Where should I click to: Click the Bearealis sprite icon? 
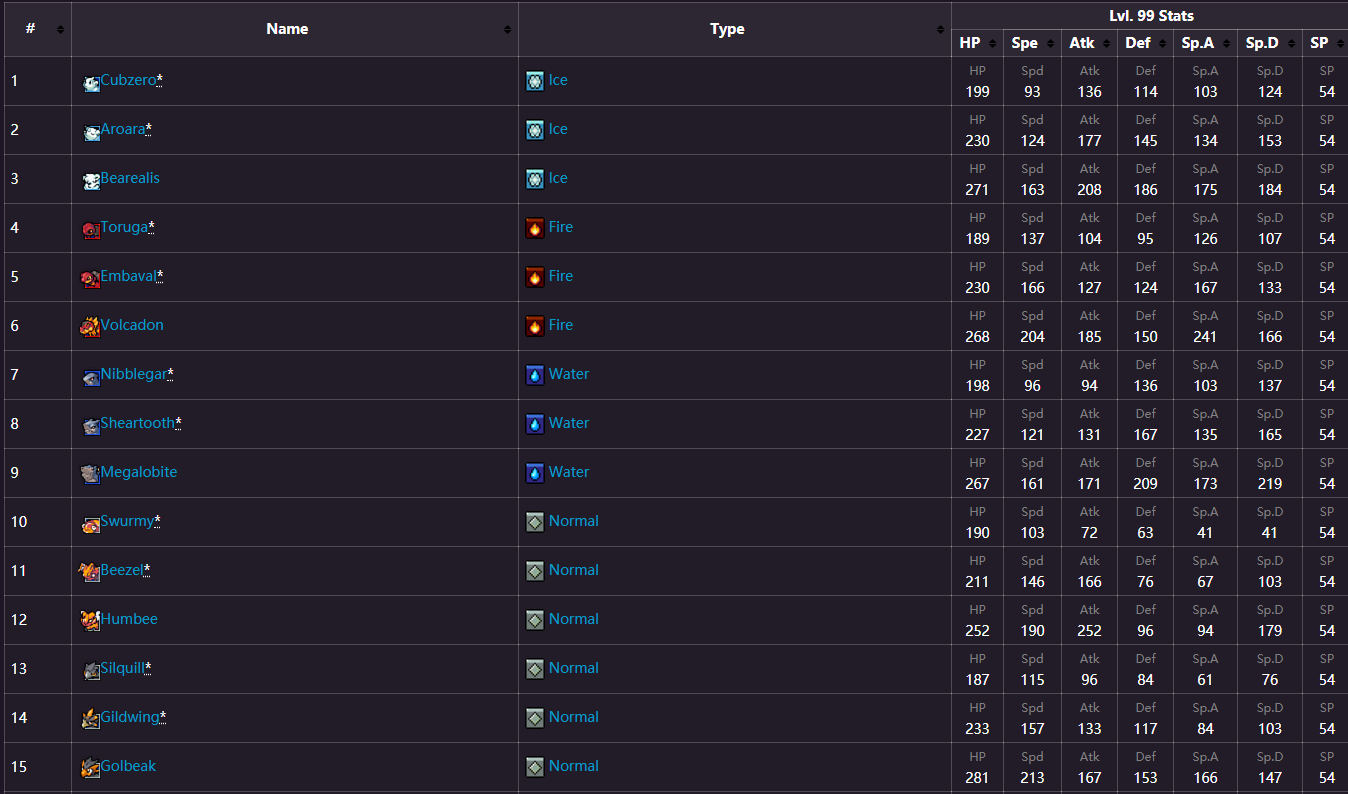coord(91,181)
